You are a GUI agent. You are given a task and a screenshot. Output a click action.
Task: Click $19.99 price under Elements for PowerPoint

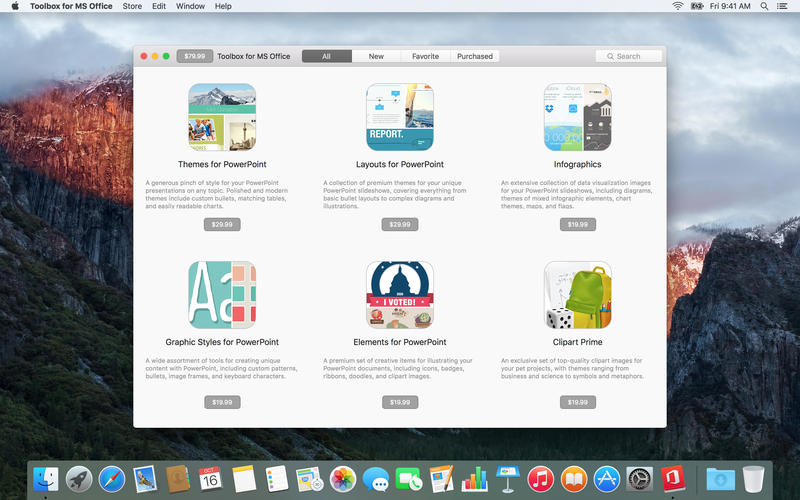point(400,403)
